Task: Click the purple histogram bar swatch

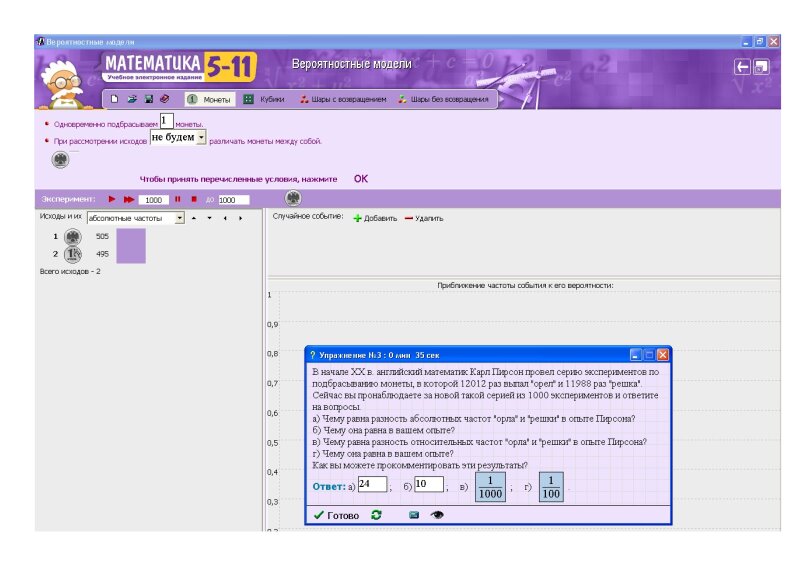Action: coord(131,245)
